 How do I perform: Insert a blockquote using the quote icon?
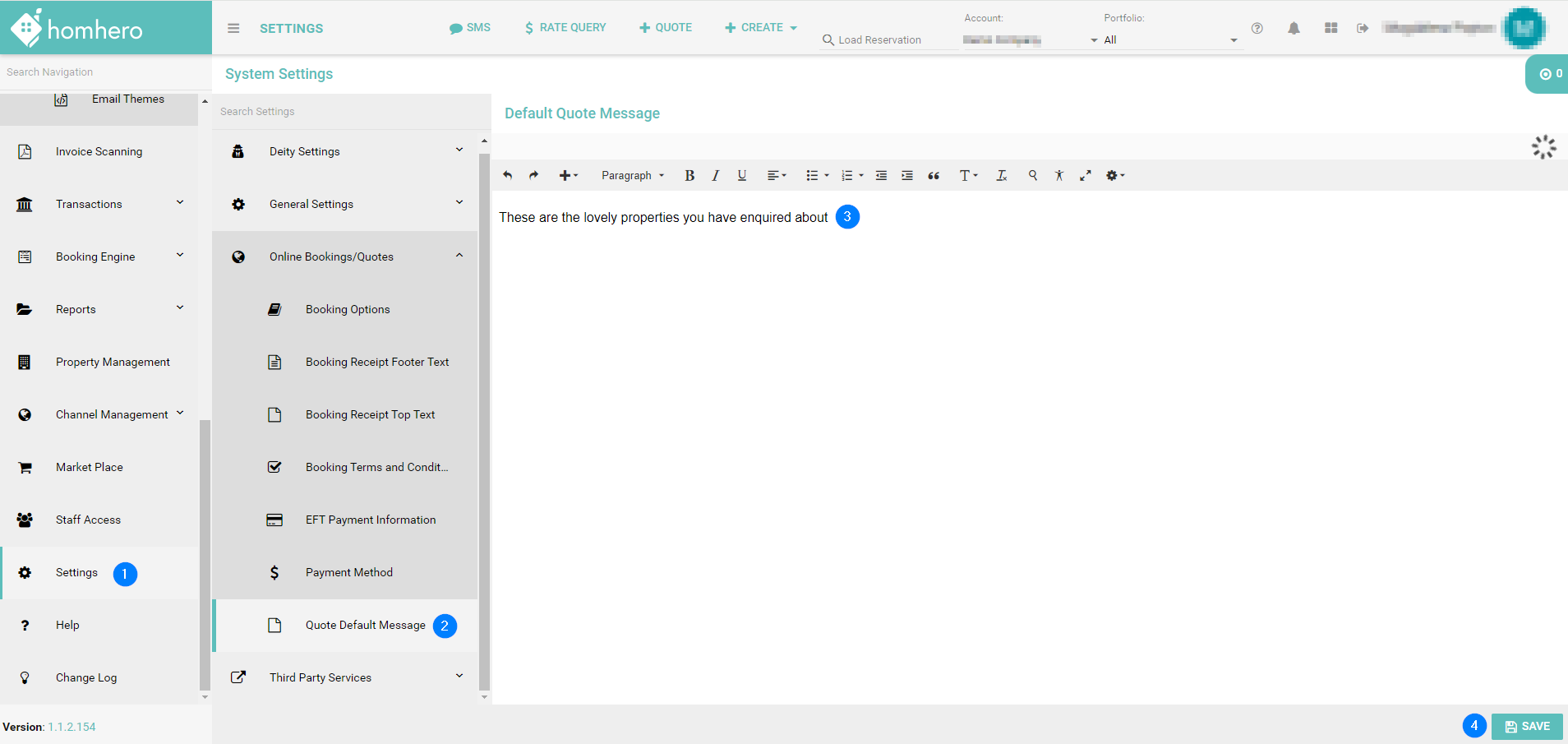(934, 176)
